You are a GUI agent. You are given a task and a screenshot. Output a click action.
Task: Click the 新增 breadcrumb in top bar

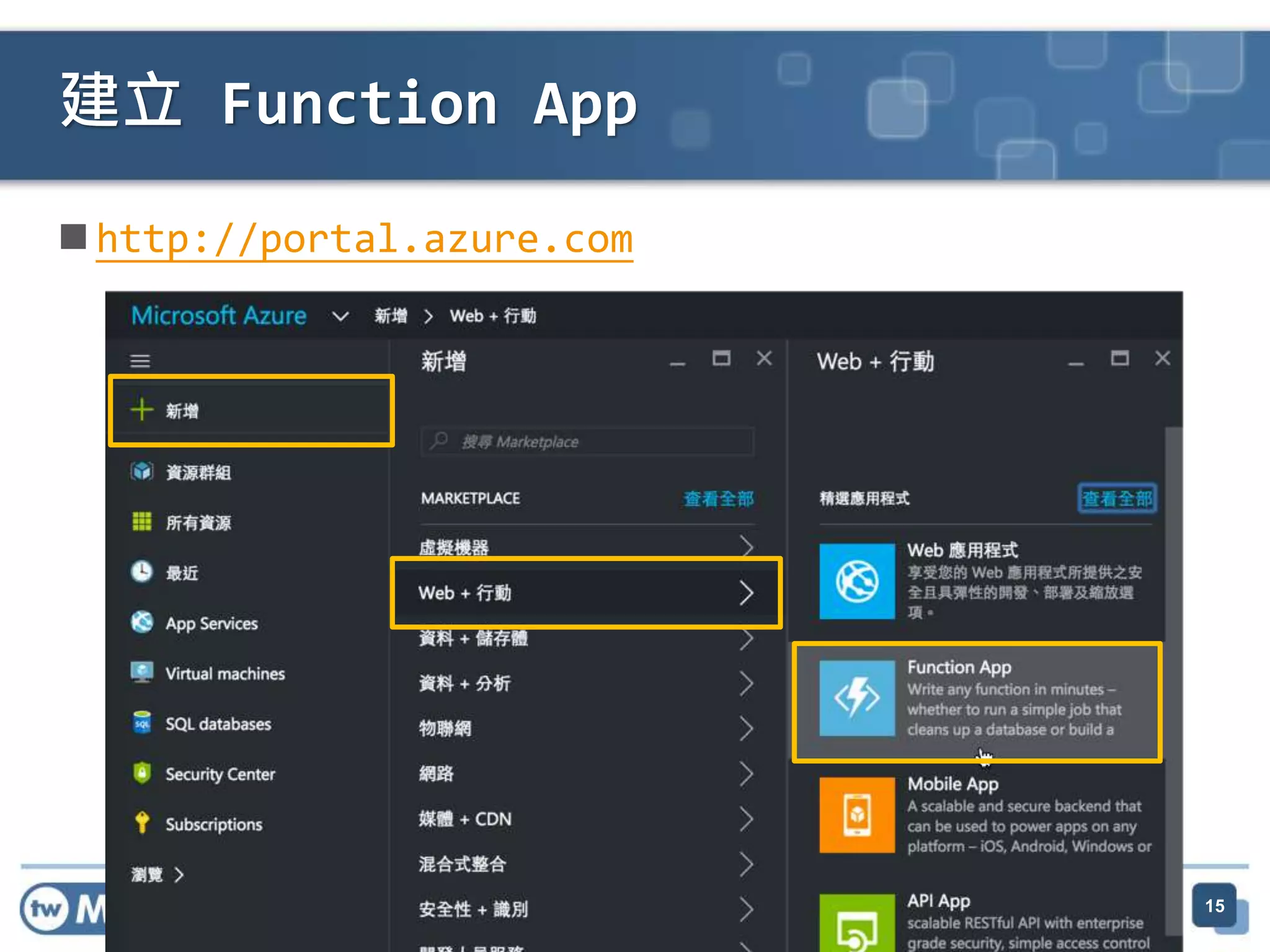[x=391, y=316]
